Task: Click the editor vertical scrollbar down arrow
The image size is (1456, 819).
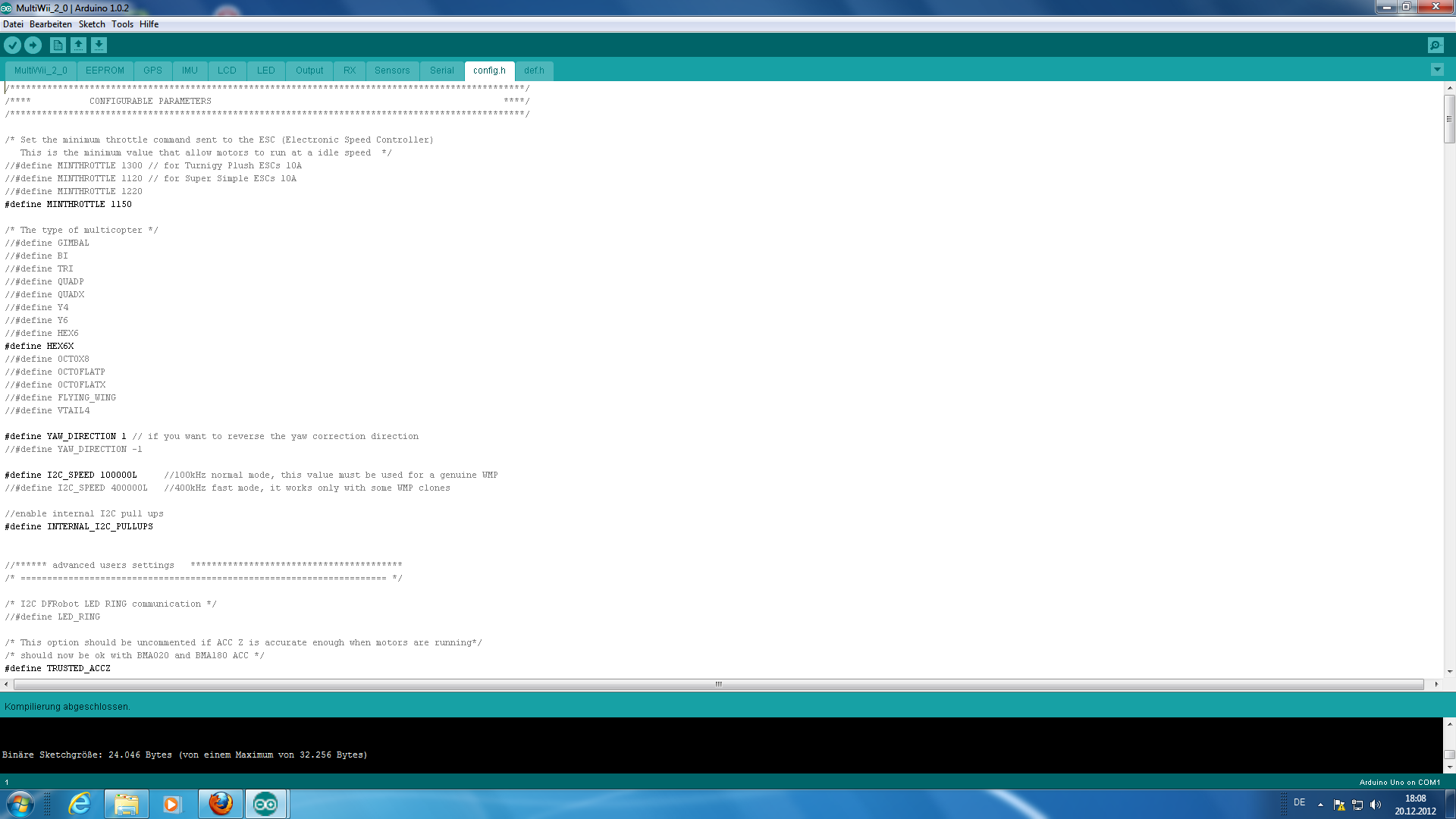Action: tap(1449, 671)
